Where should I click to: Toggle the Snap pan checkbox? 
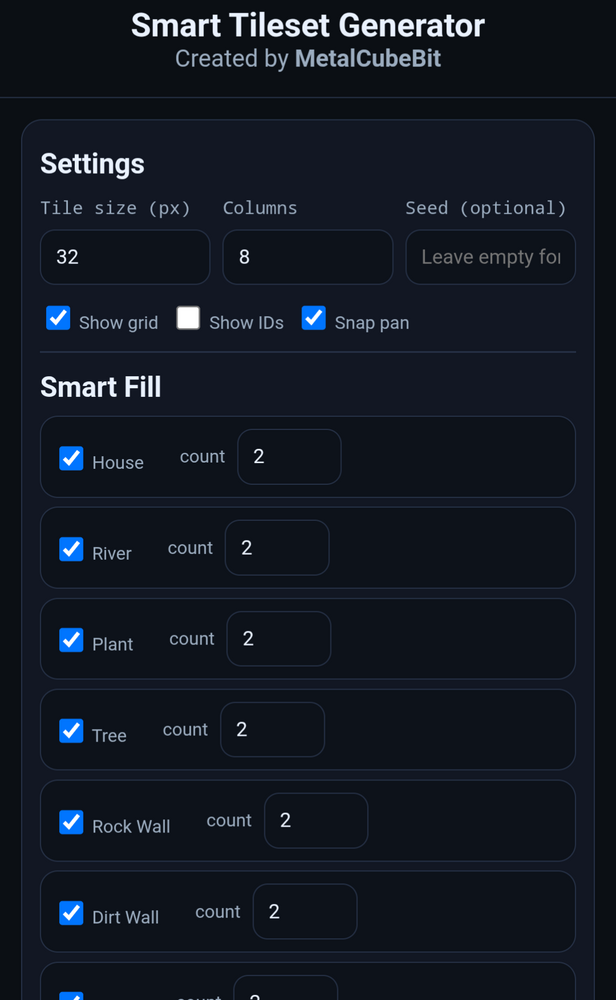pos(313,317)
